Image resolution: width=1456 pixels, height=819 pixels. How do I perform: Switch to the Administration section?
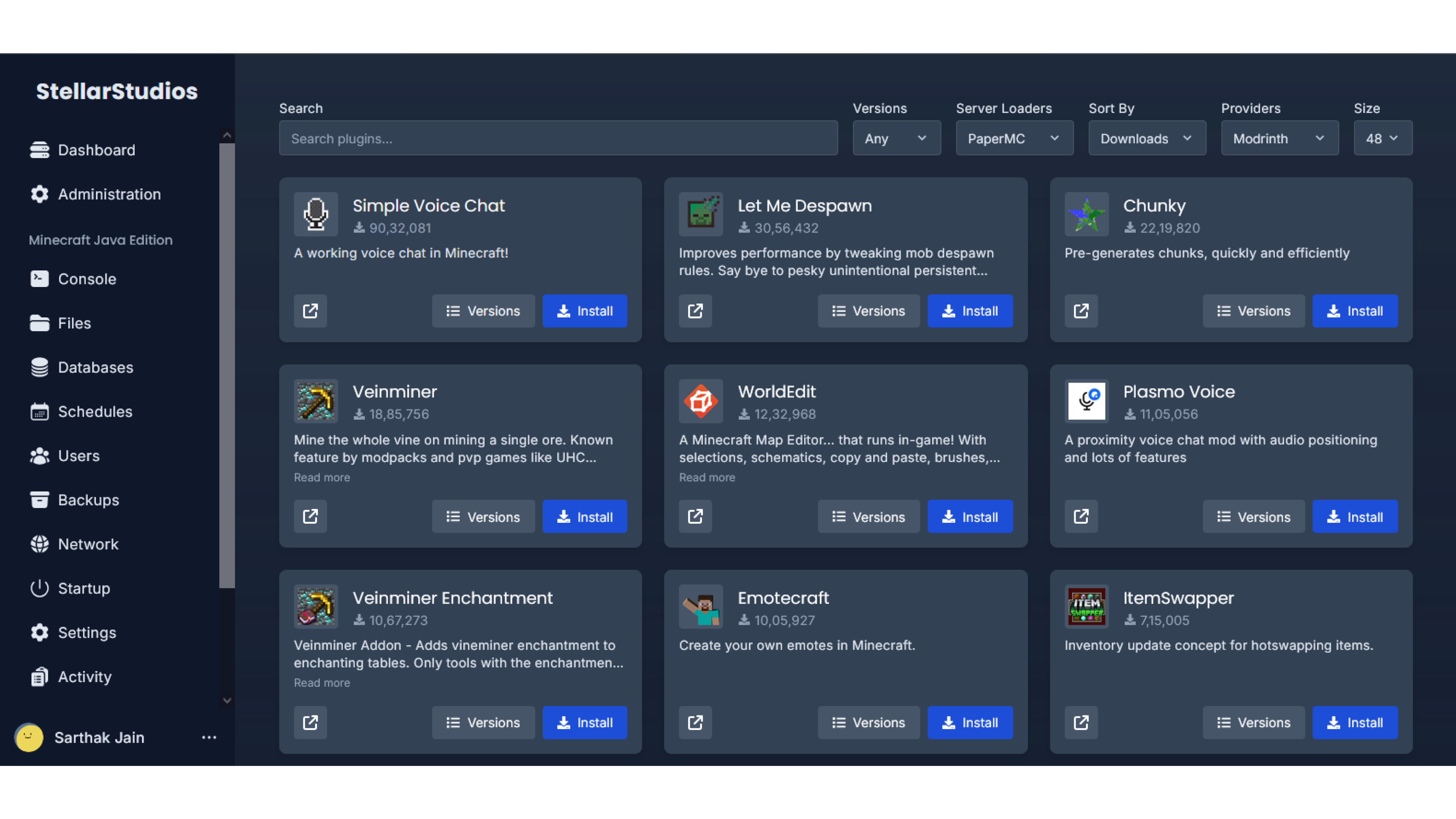[x=109, y=194]
